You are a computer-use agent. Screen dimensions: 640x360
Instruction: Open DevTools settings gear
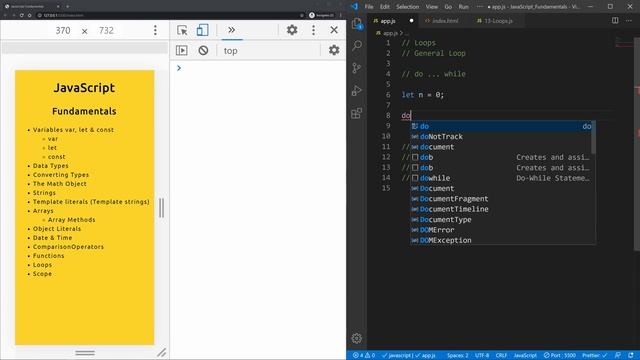pos(292,30)
